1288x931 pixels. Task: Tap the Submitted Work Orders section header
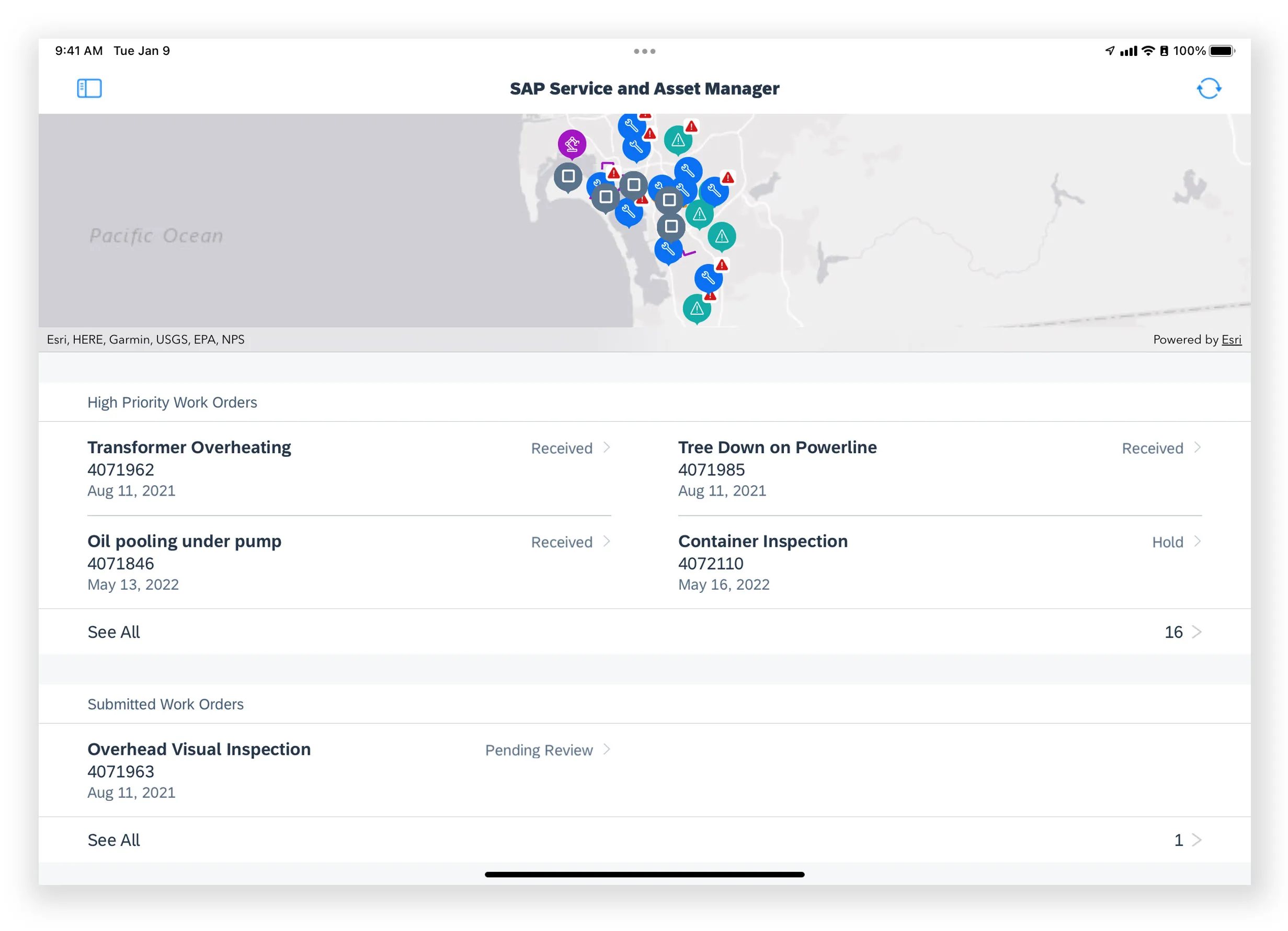point(165,704)
